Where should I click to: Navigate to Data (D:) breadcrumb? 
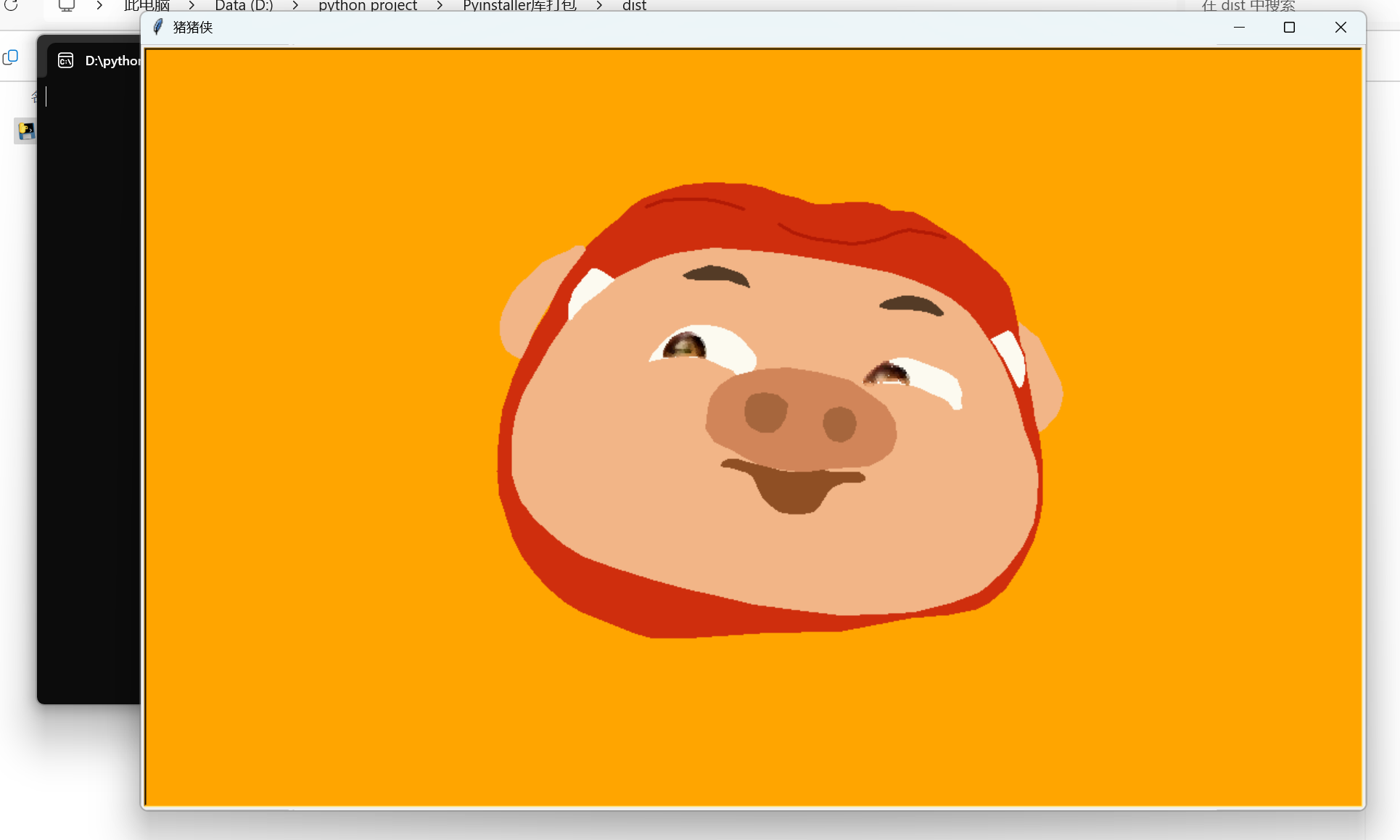pyautogui.click(x=244, y=6)
